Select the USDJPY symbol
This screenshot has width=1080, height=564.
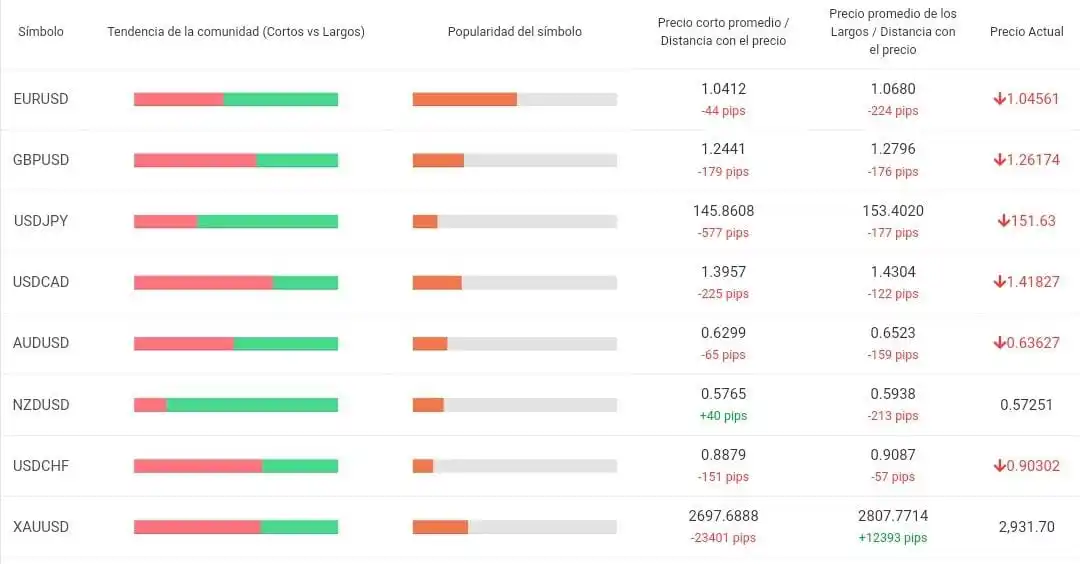pyautogui.click(x=41, y=221)
